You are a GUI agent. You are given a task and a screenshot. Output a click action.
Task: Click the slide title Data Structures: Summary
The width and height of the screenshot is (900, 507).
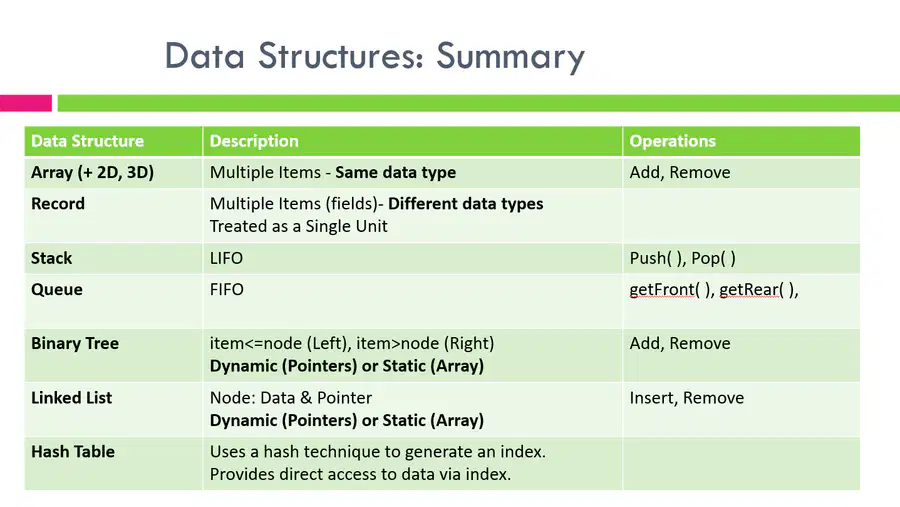(x=374, y=57)
